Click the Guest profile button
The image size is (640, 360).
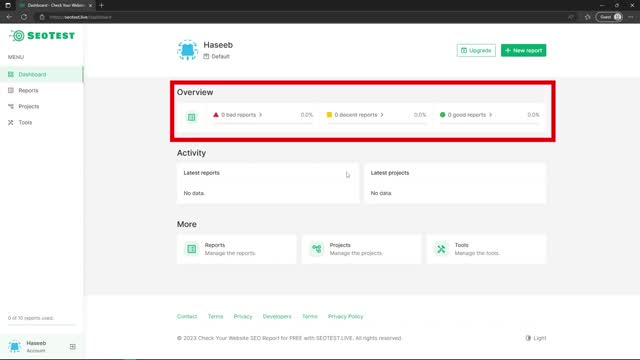click(x=610, y=17)
